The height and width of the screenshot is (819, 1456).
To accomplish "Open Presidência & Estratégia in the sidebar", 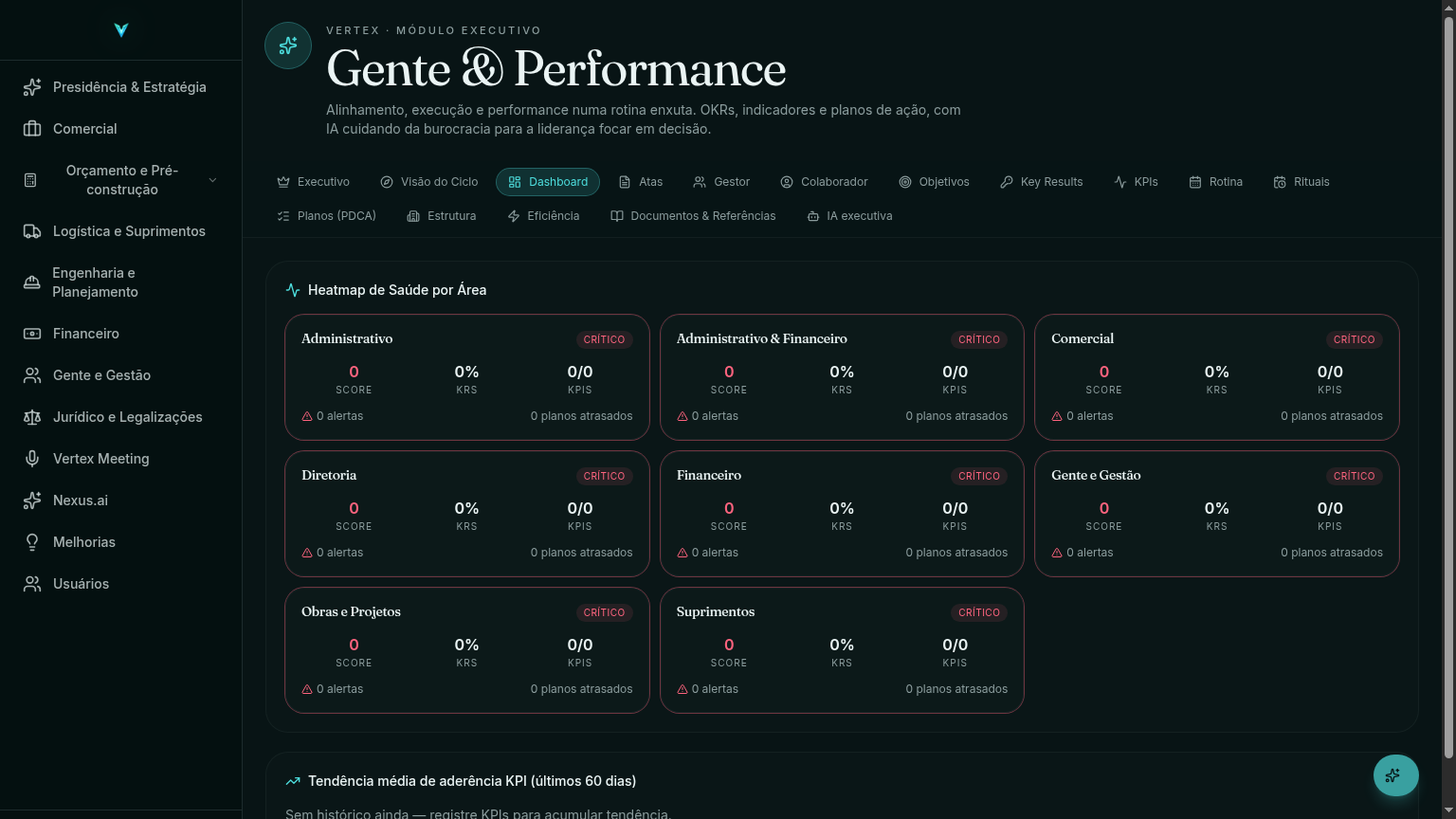I will coord(121,87).
